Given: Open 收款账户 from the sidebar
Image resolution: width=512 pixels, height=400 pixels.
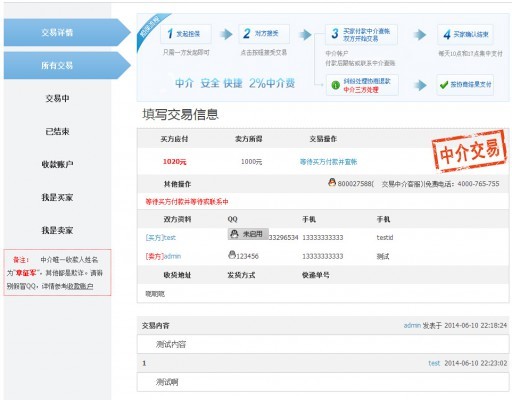Looking at the screenshot, I should (x=57, y=164).
